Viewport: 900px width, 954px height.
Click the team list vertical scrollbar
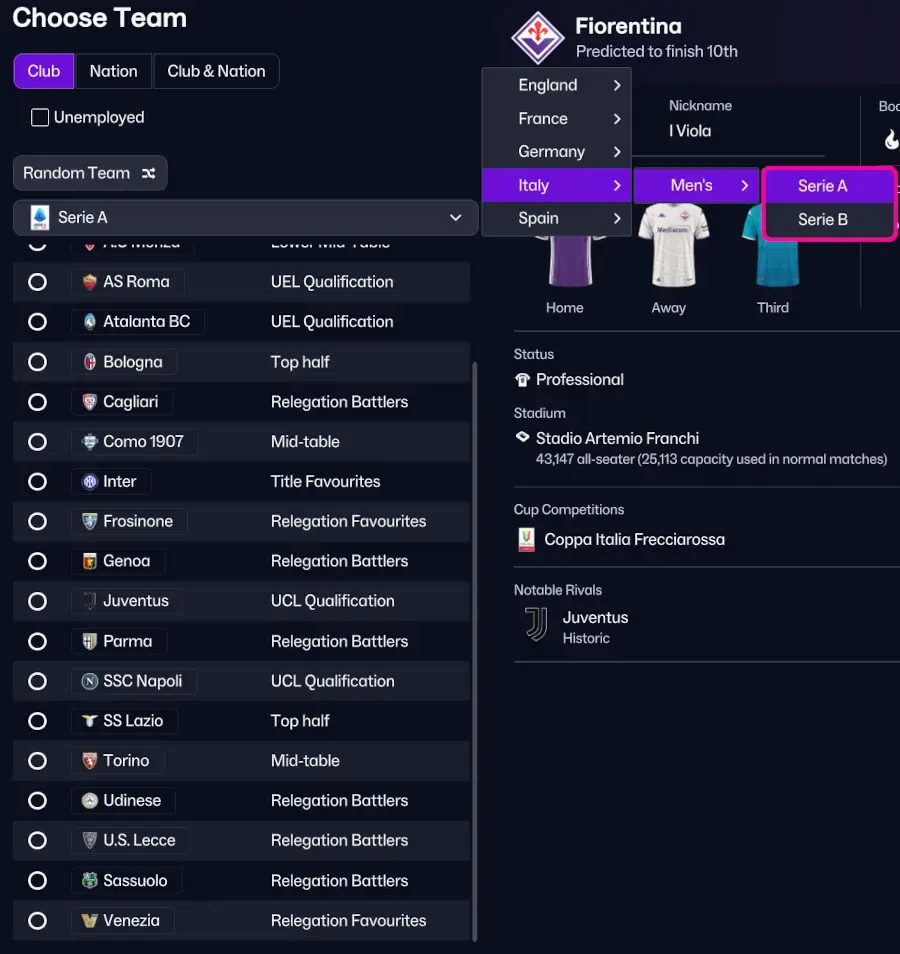pos(474,651)
